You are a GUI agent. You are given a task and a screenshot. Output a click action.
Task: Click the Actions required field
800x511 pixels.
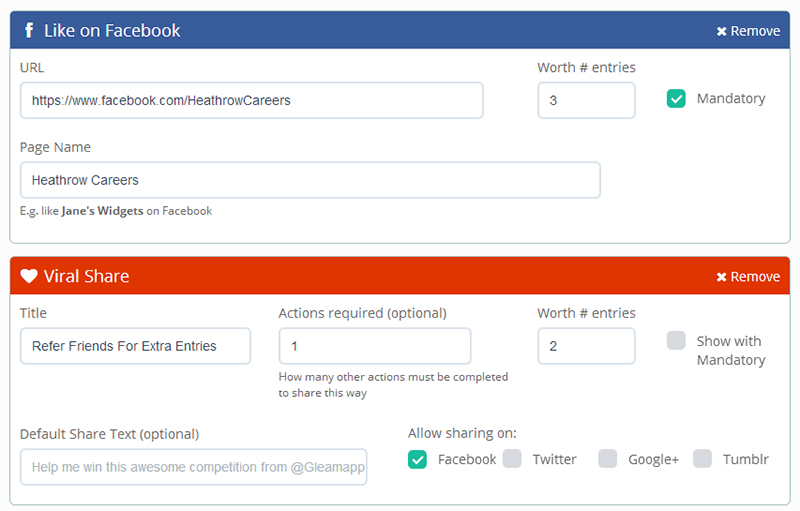coord(374,346)
